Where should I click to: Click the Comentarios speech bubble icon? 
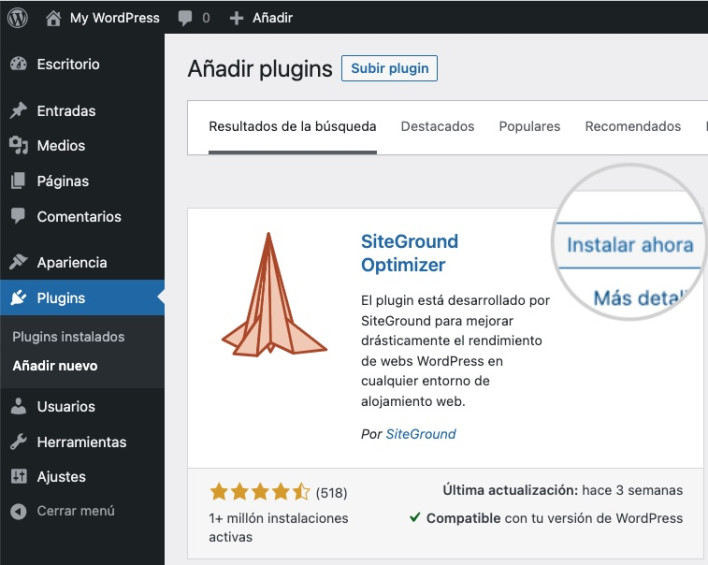coord(19,216)
